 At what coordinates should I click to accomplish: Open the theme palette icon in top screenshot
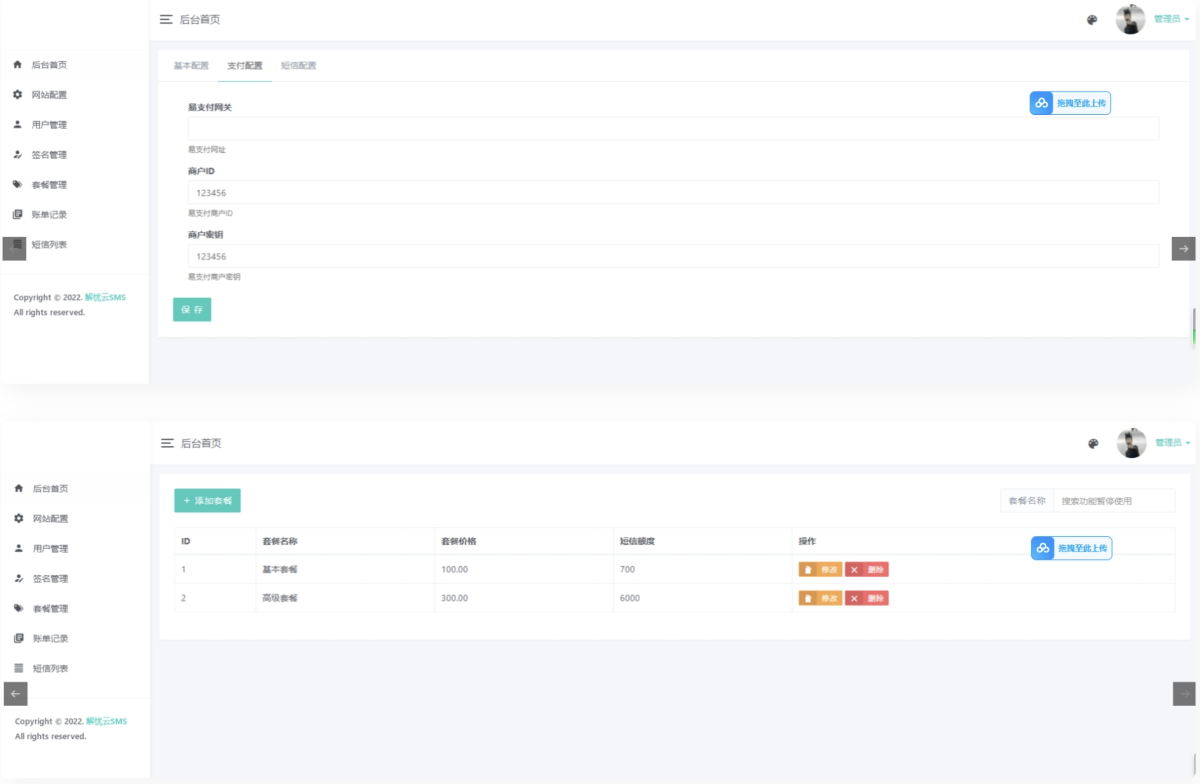click(x=1092, y=19)
